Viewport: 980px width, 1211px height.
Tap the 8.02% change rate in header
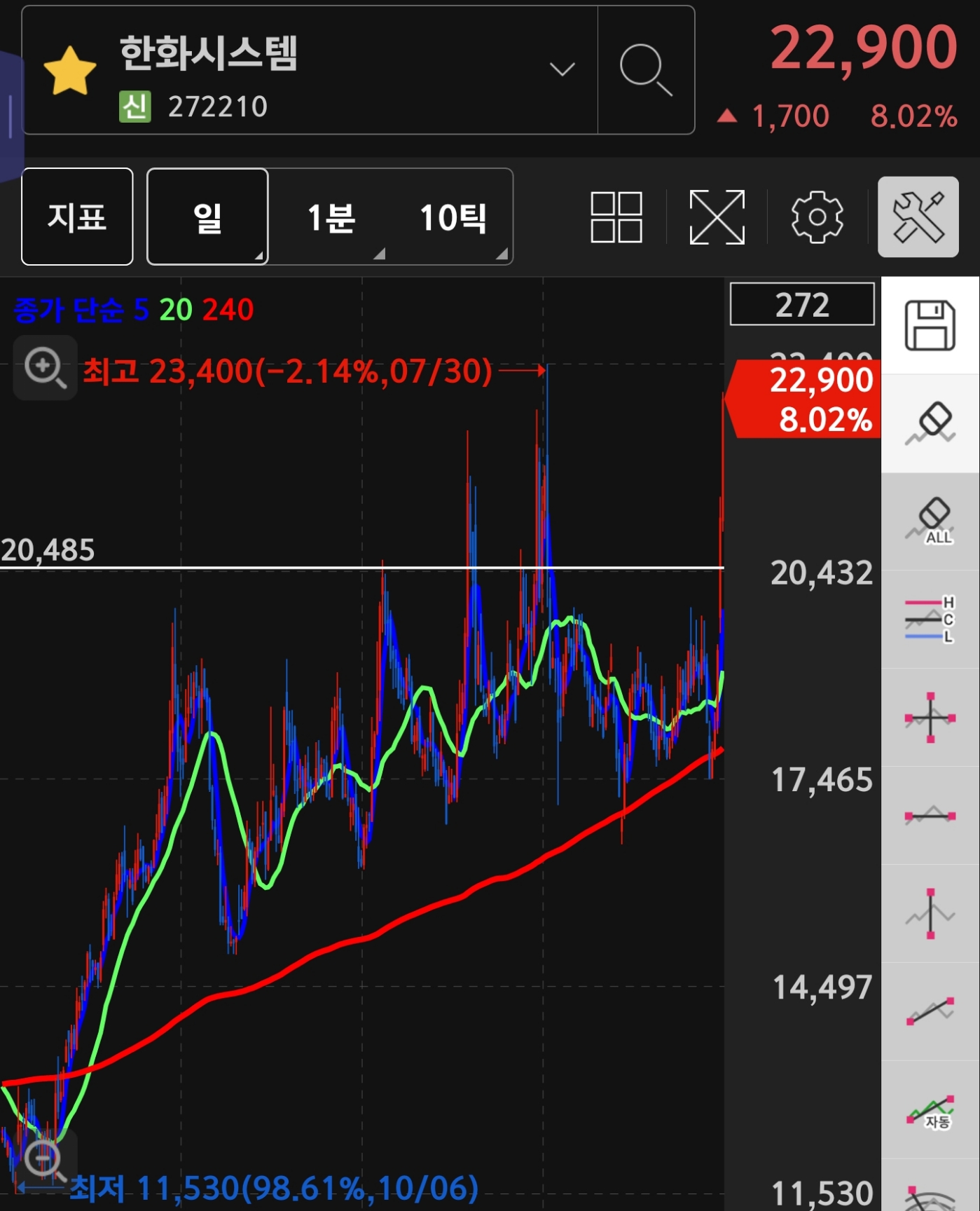pos(913,116)
